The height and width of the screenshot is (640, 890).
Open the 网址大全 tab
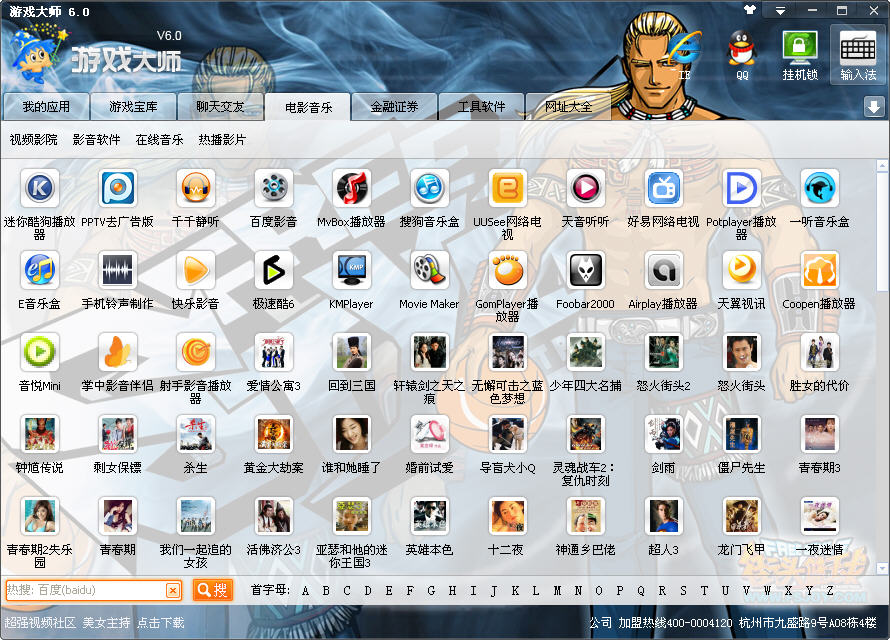point(568,107)
